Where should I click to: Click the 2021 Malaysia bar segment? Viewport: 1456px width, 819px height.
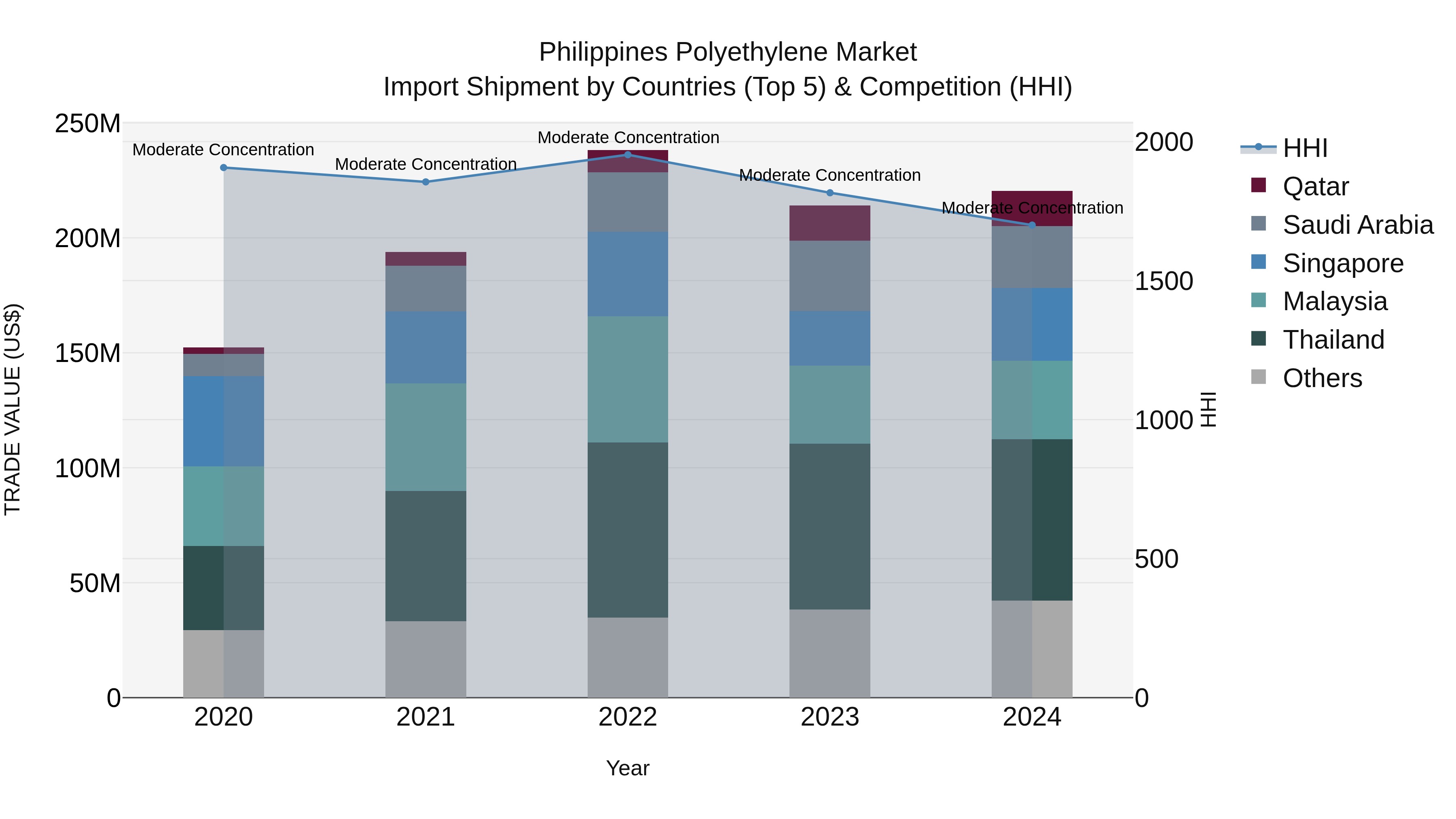point(425,438)
